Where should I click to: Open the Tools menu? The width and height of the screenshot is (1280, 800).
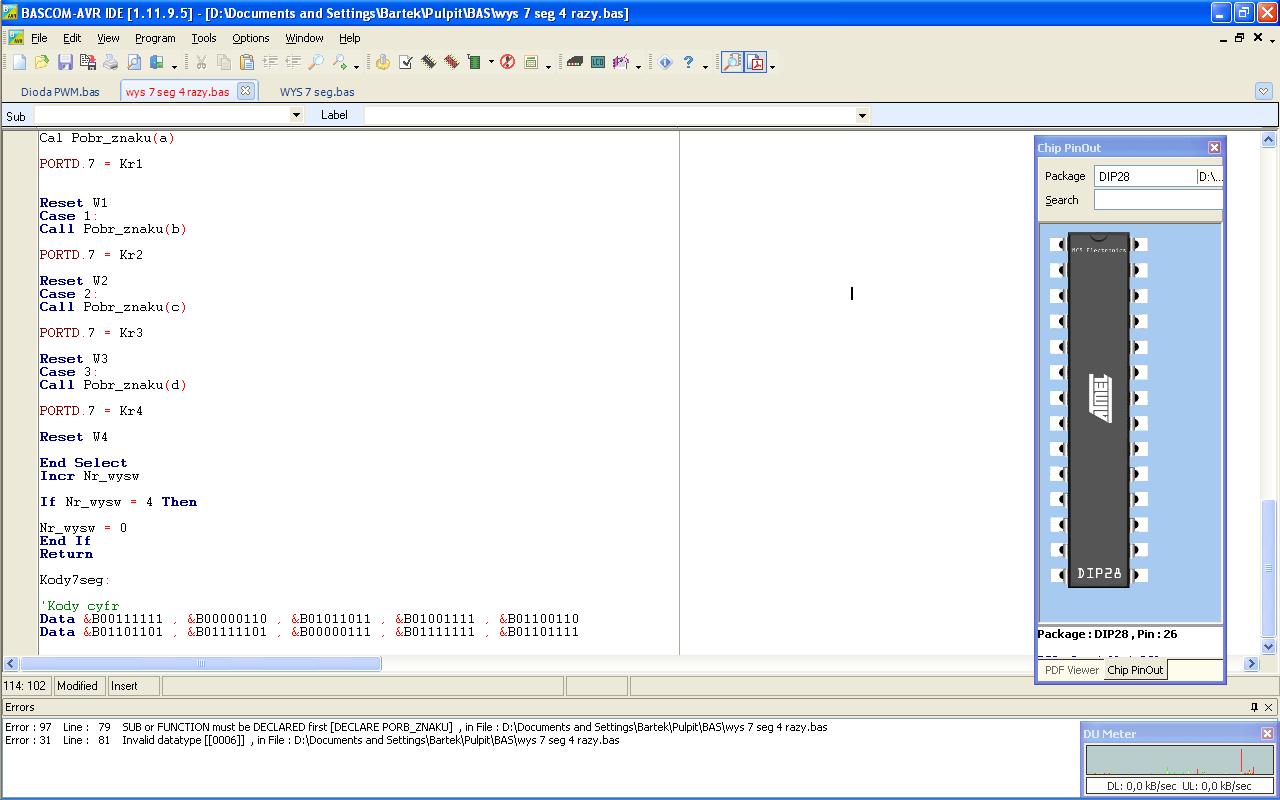(x=204, y=38)
